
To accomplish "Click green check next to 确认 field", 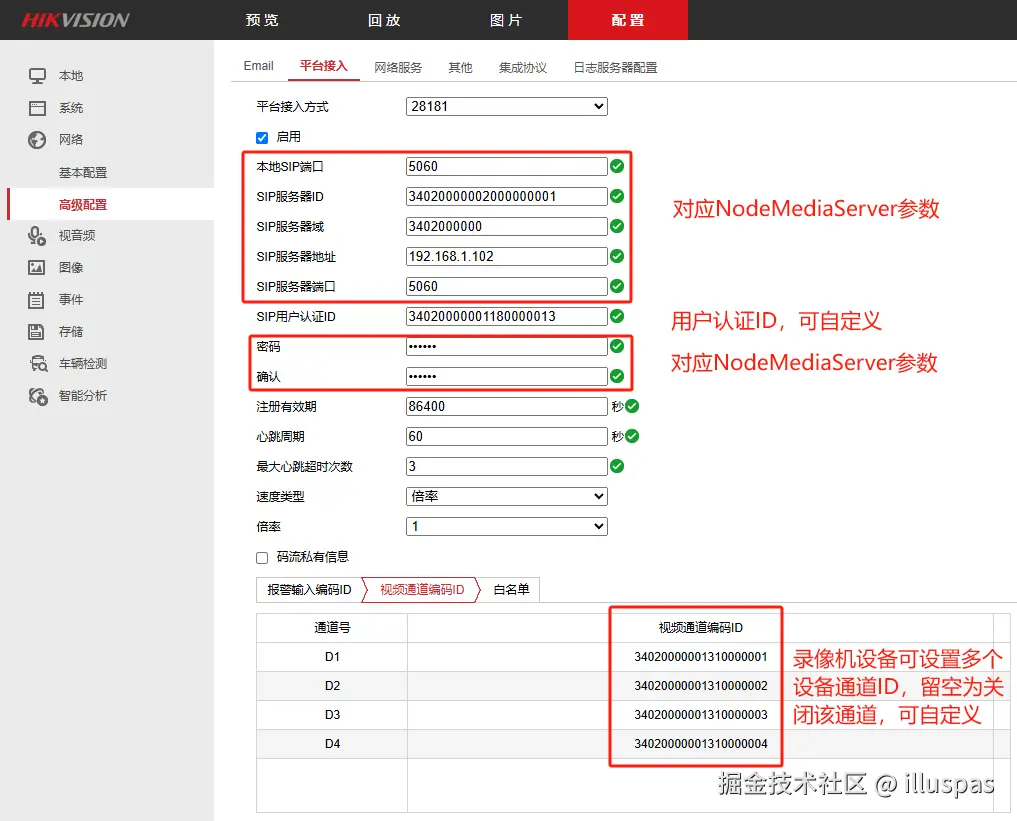I will (x=617, y=376).
